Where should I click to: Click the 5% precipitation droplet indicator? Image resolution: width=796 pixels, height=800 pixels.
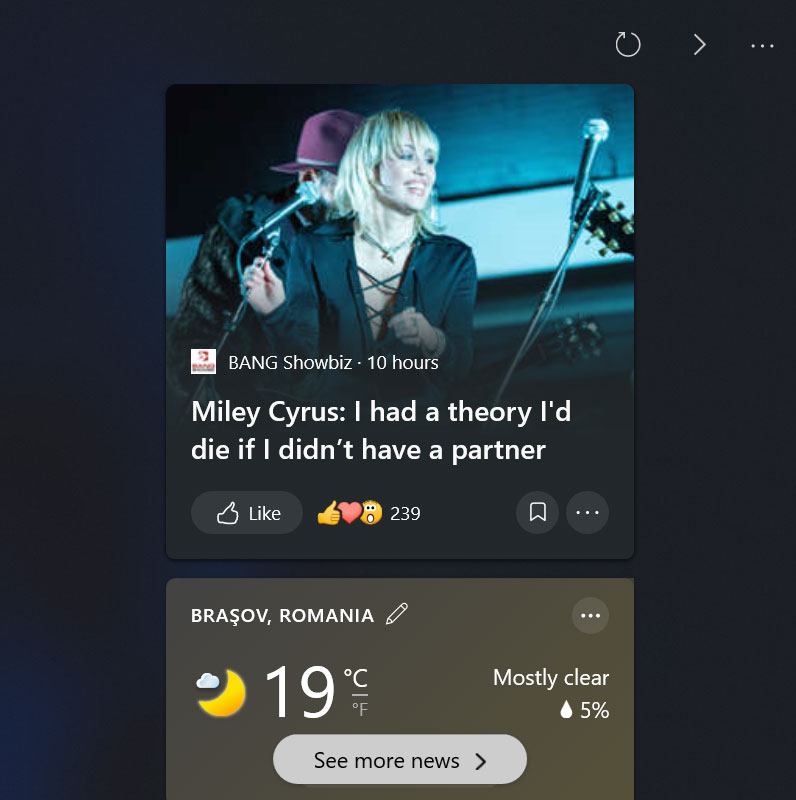pos(584,710)
